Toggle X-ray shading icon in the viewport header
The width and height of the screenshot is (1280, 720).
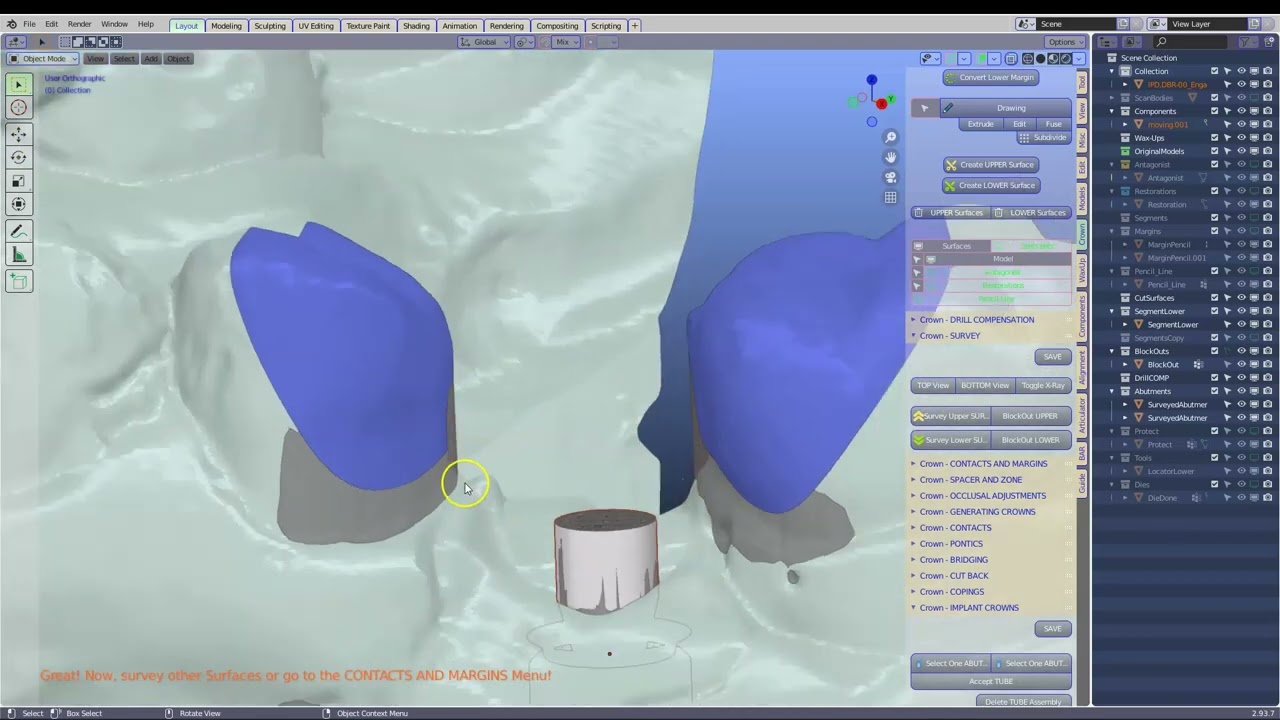pos(1011,58)
